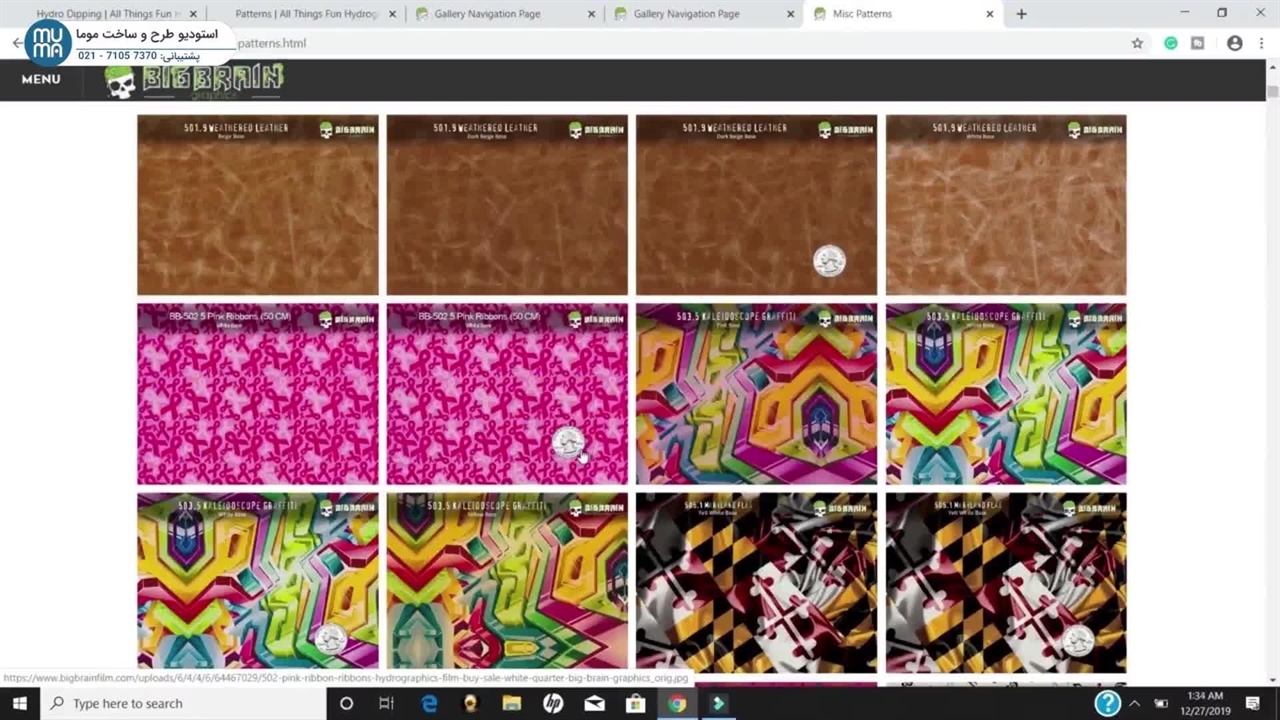1280x720 pixels.
Task: Open the Mail app from the taskbar
Action: [x=594, y=703]
